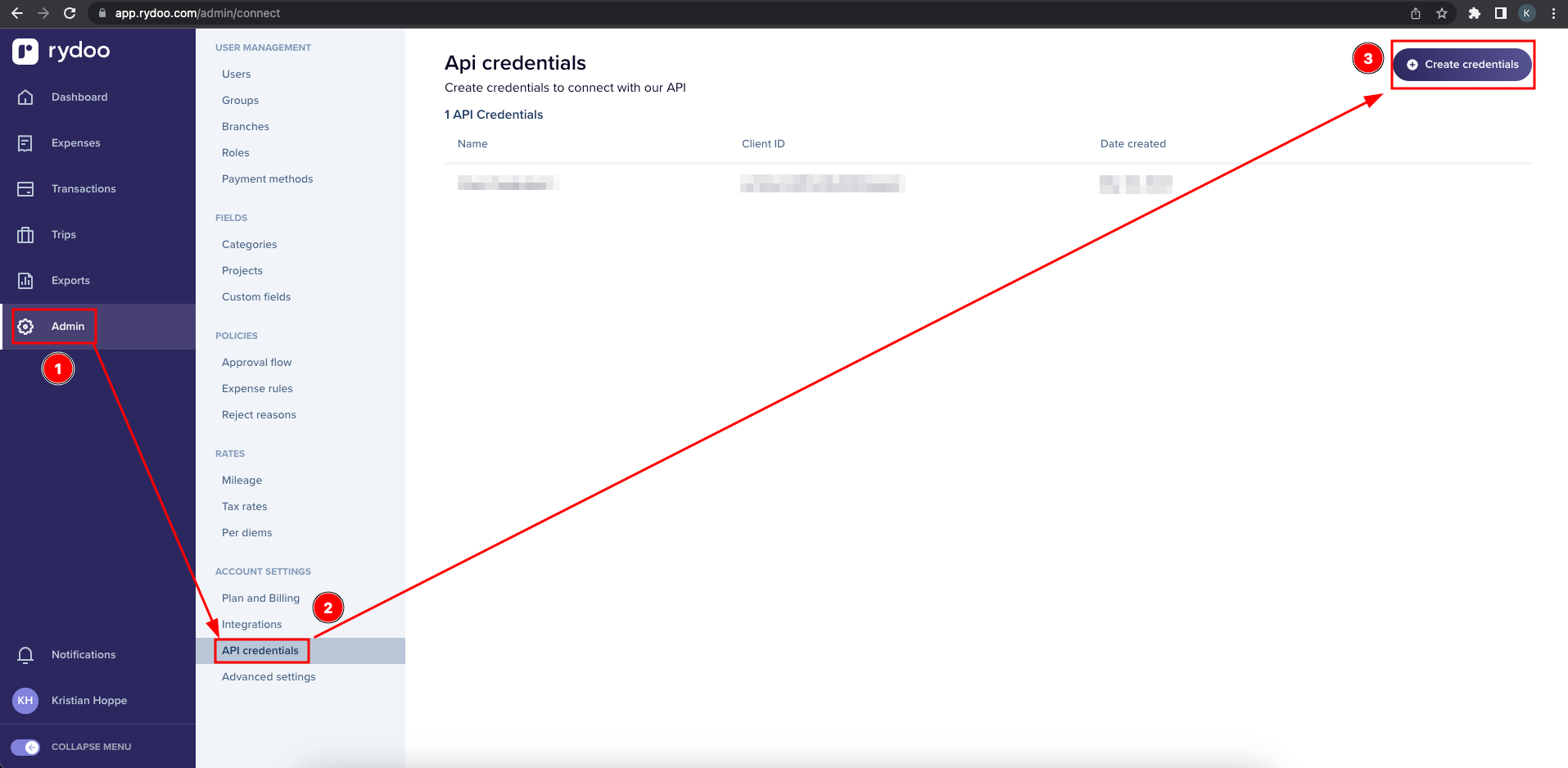Open the Roles admin page

coord(236,153)
